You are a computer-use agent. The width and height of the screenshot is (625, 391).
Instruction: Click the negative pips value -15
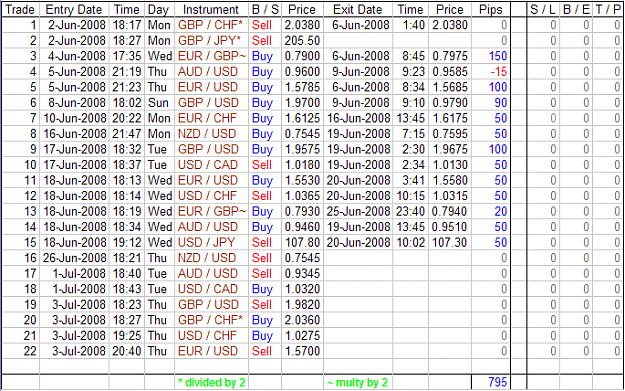(x=499, y=72)
